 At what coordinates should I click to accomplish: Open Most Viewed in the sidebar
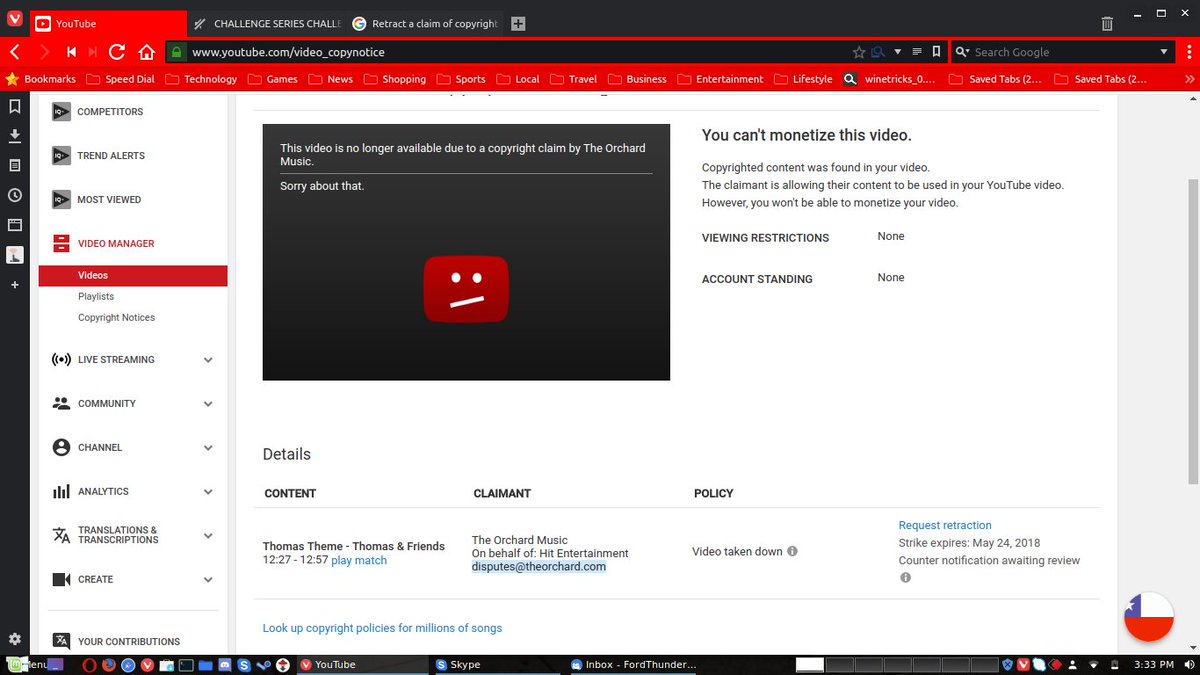pos(109,200)
